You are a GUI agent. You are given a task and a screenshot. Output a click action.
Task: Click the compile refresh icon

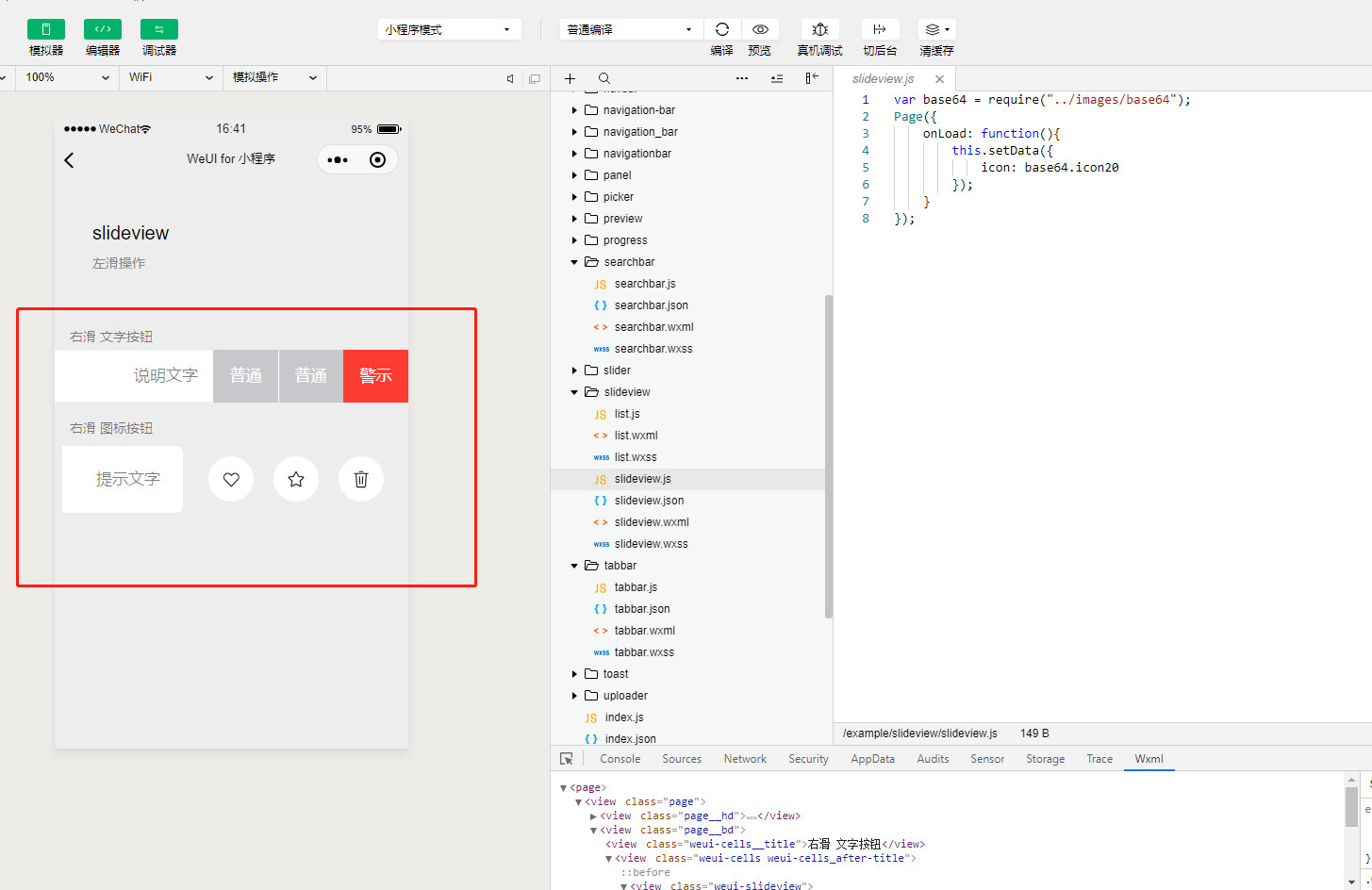[722, 29]
